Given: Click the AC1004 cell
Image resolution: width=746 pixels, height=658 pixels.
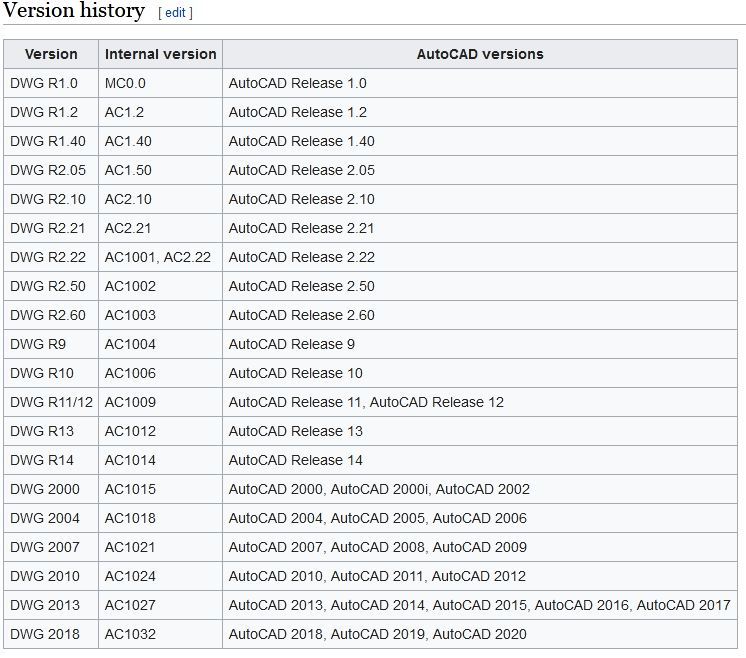Looking at the screenshot, I should point(160,344).
